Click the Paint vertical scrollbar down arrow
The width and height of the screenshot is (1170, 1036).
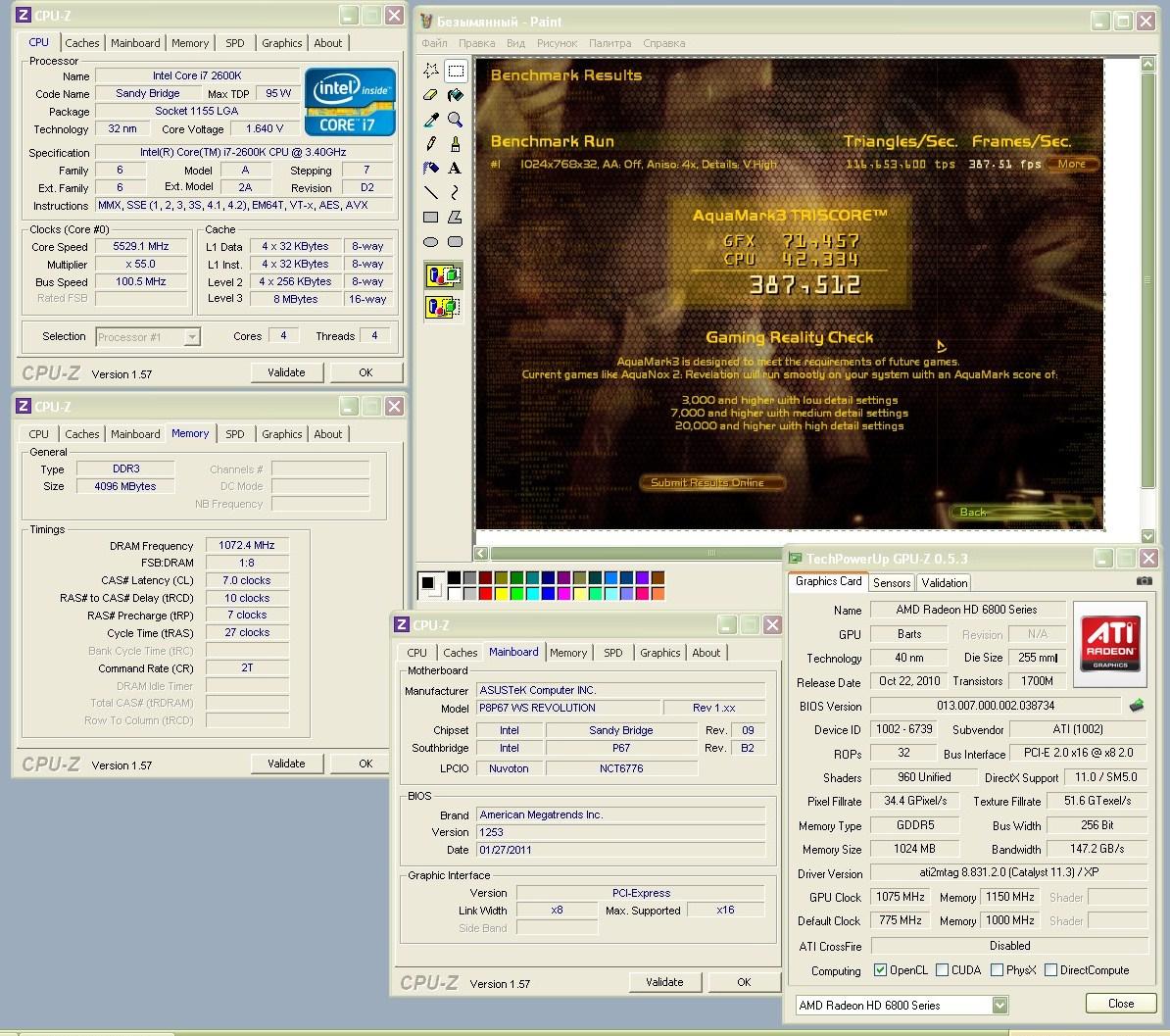pos(1147,536)
